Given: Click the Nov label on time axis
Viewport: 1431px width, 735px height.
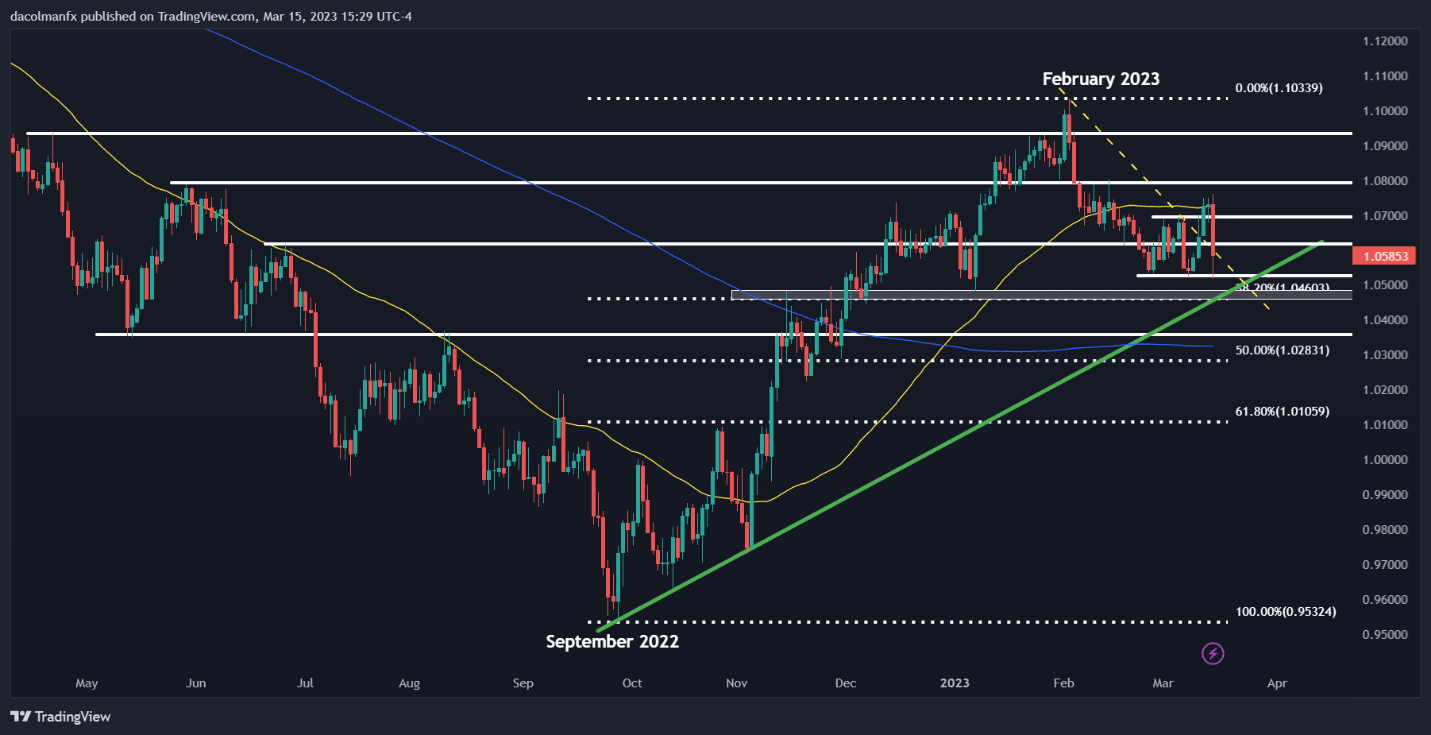Looking at the screenshot, I should (737, 684).
